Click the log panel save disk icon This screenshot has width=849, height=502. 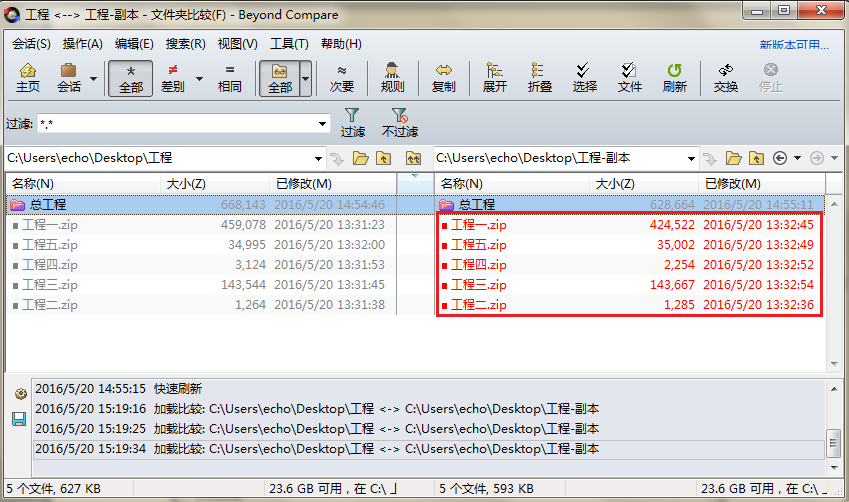click(19, 419)
